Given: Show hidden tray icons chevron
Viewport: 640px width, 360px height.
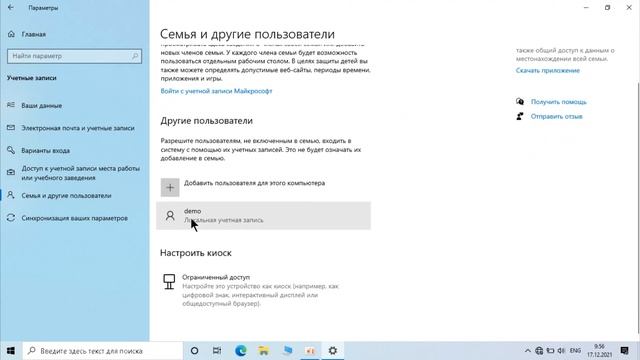Looking at the screenshot, I should pyautogui.click(x=527, y=351).
